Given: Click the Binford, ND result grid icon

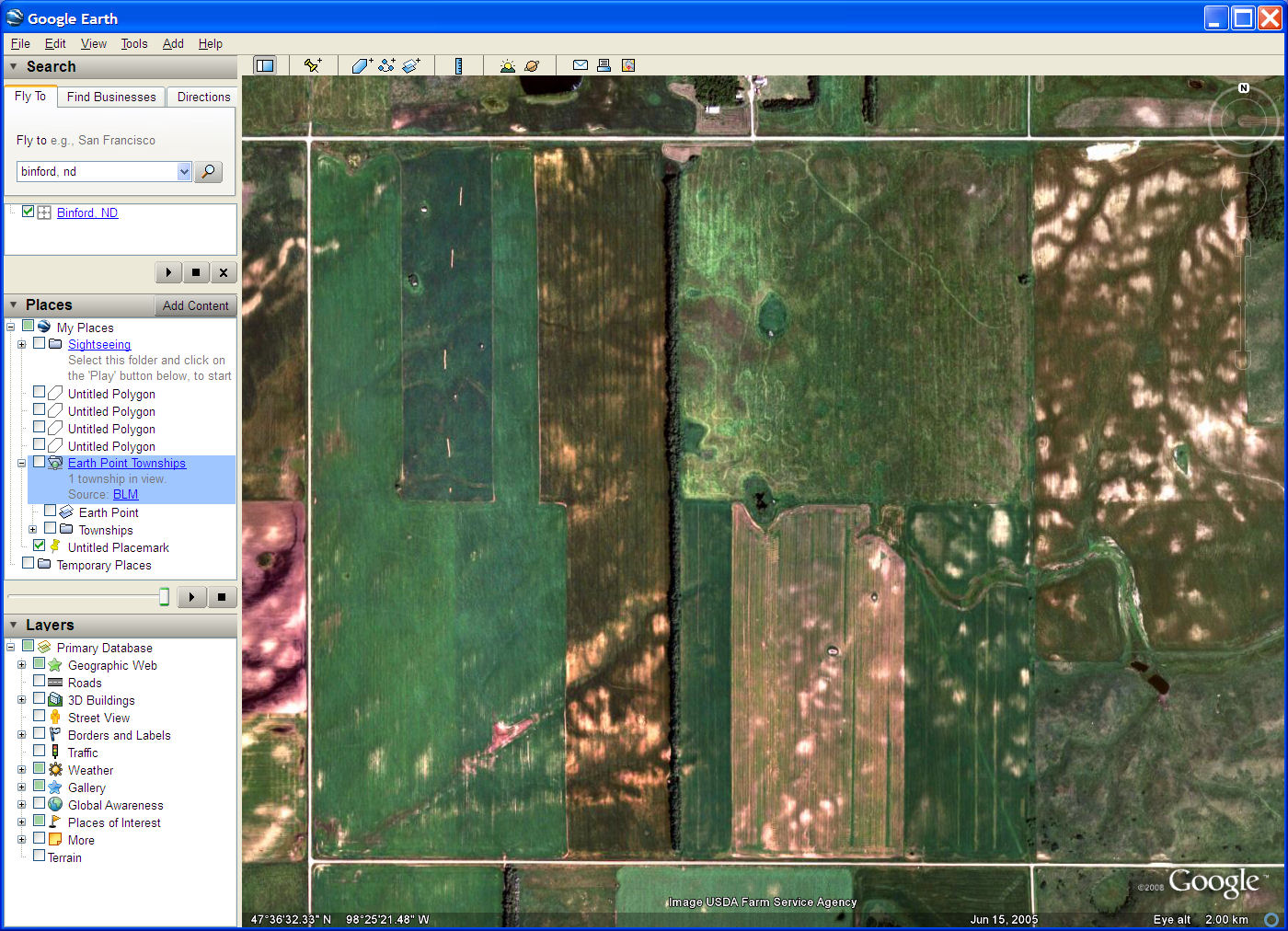Looking at the screenshot, I should pyautogui.click(x=44, y=213).
